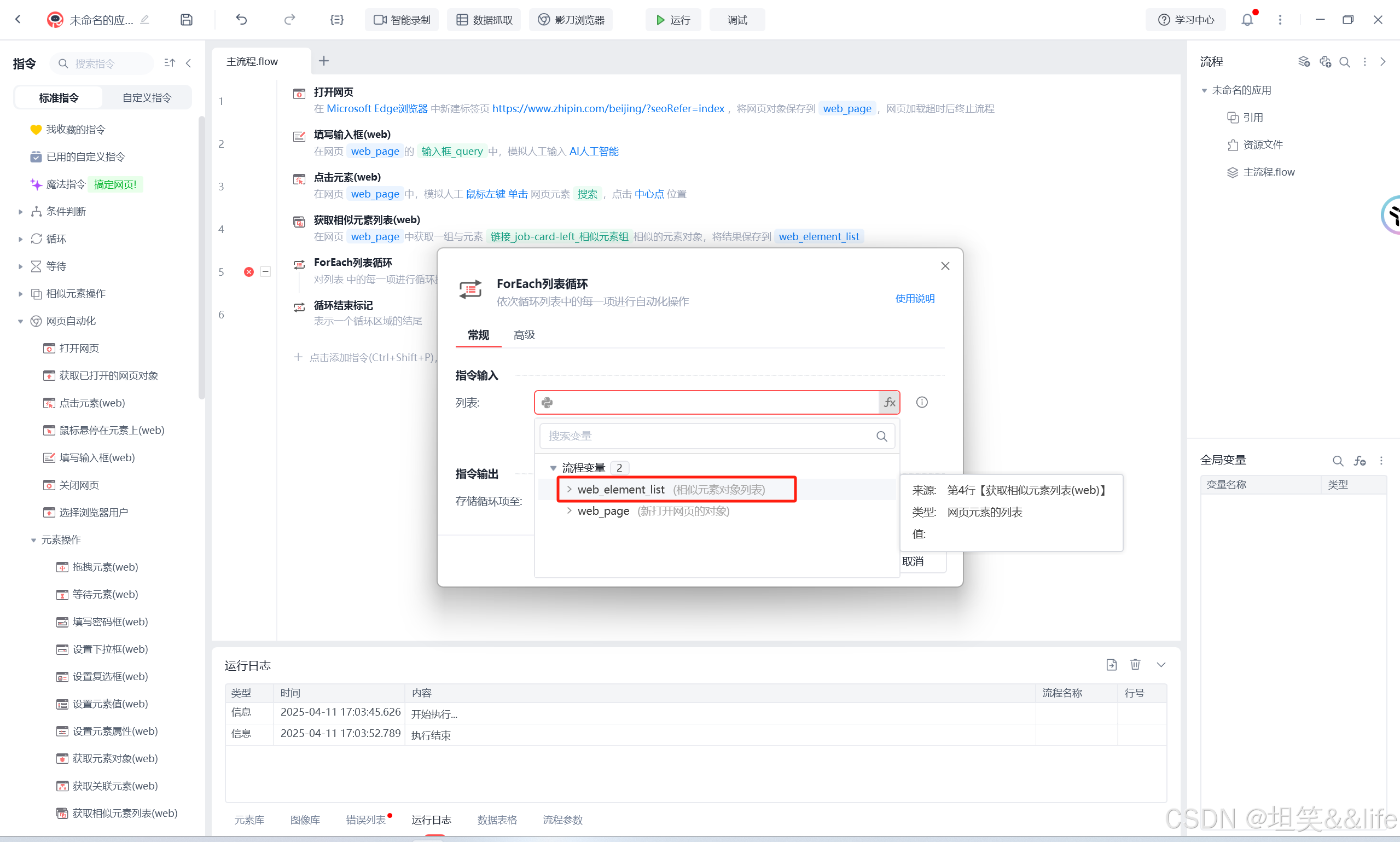This screenshot has width=1400, height=842.
Task: Open the notification bell
Action: (x=1247, y=20)
